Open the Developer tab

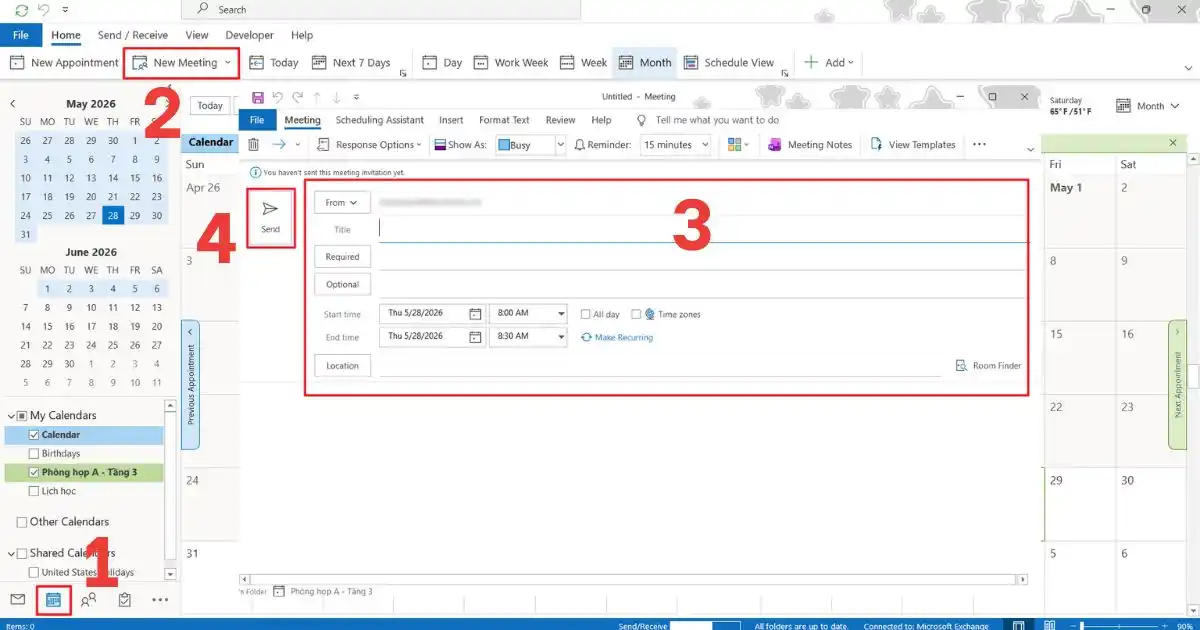(x=249, y=35)
